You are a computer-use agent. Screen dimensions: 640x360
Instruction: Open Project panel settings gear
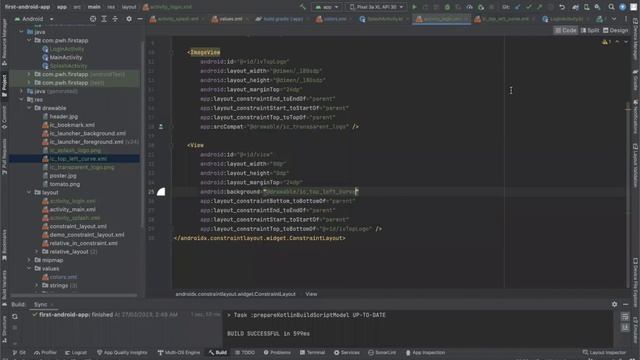[129, 19]
